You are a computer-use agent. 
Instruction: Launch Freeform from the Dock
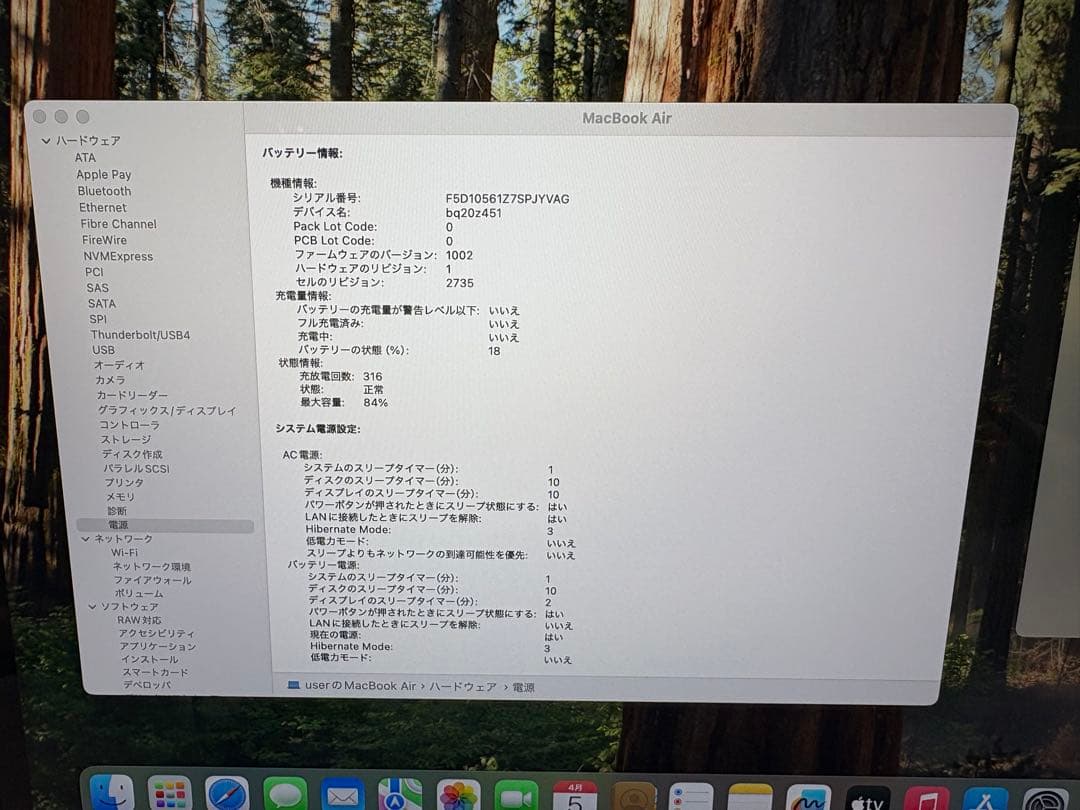point(809,799)
